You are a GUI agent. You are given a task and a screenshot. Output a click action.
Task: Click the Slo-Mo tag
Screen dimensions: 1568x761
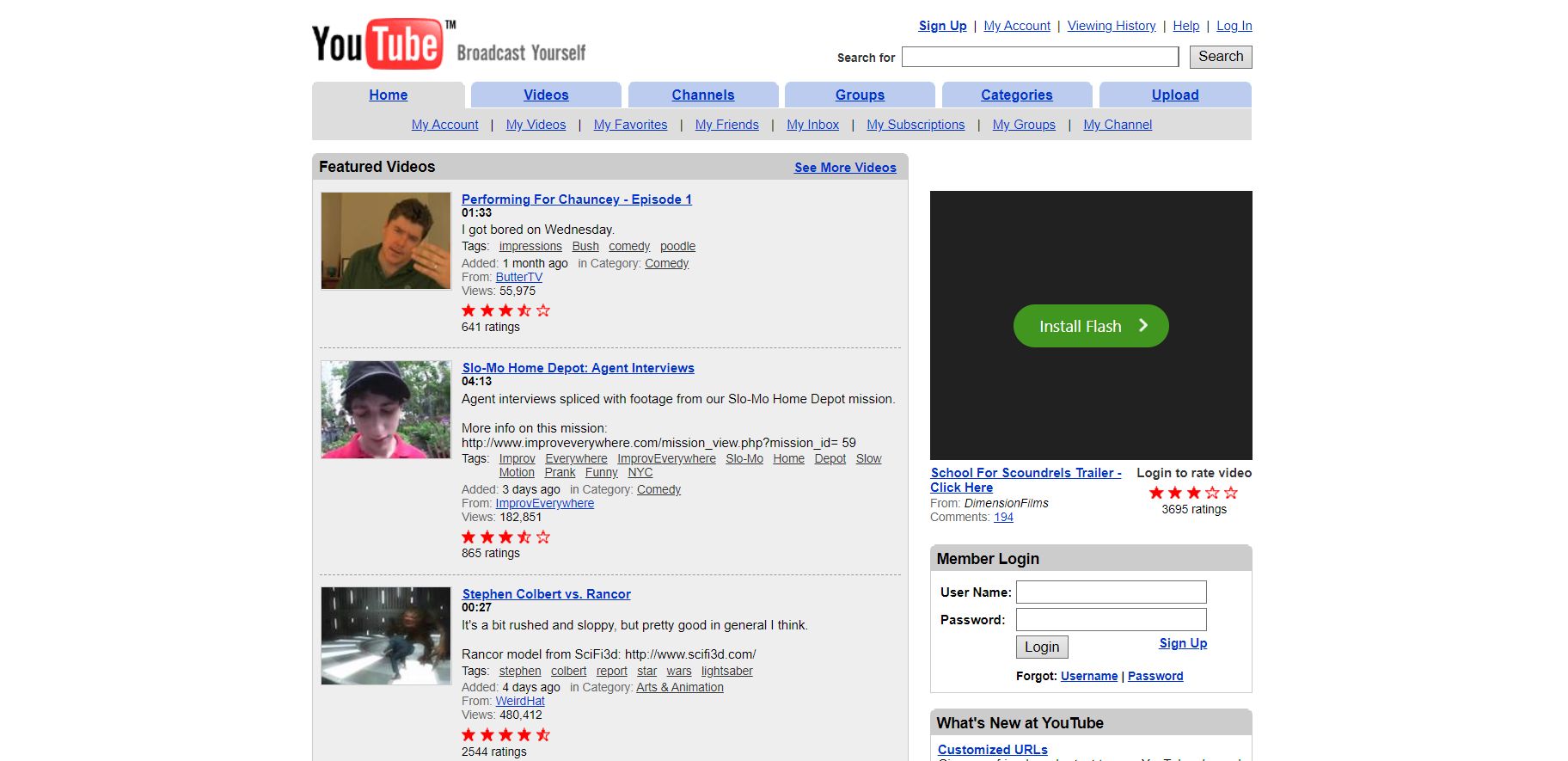(744, 459)
